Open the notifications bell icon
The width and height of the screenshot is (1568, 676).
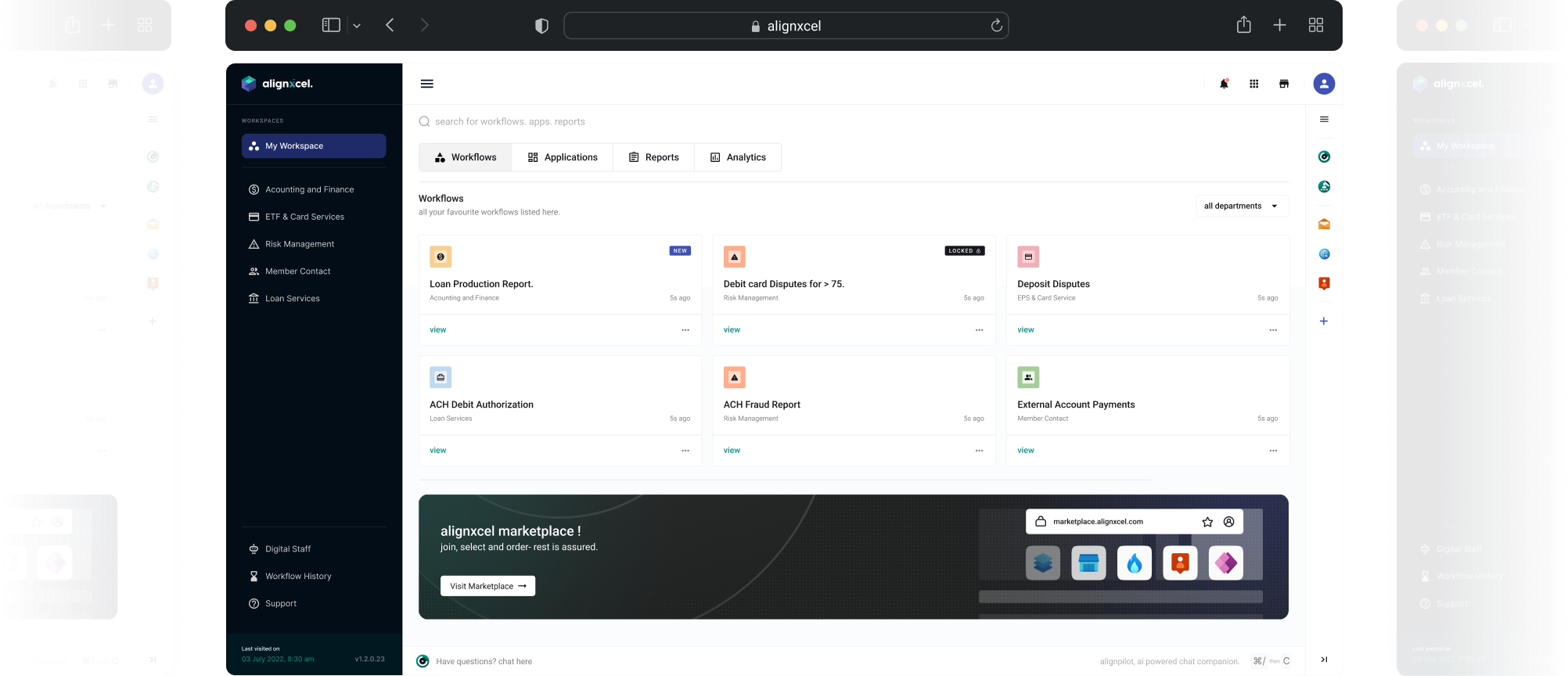click(1224, 84)
